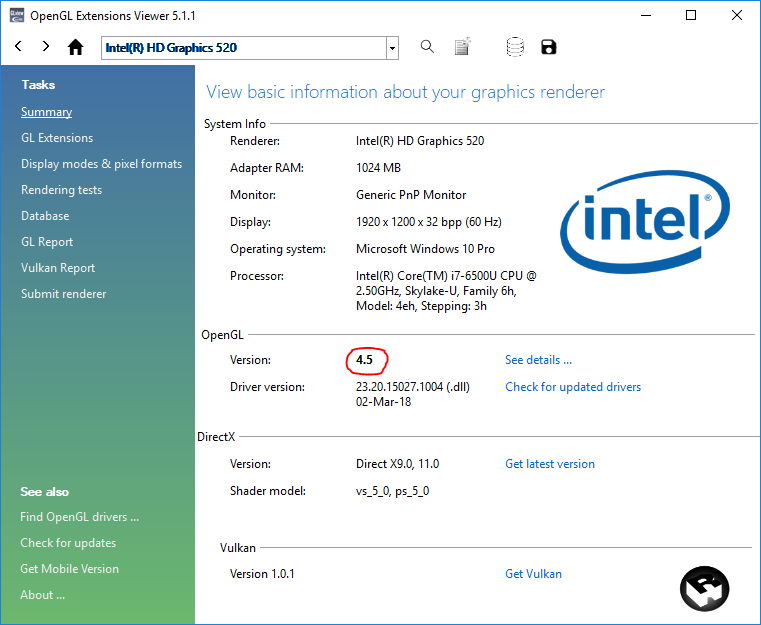Screen dimensions: 761x625
Task: Open Display modes & pixel formats
Action: coord(101,164)
